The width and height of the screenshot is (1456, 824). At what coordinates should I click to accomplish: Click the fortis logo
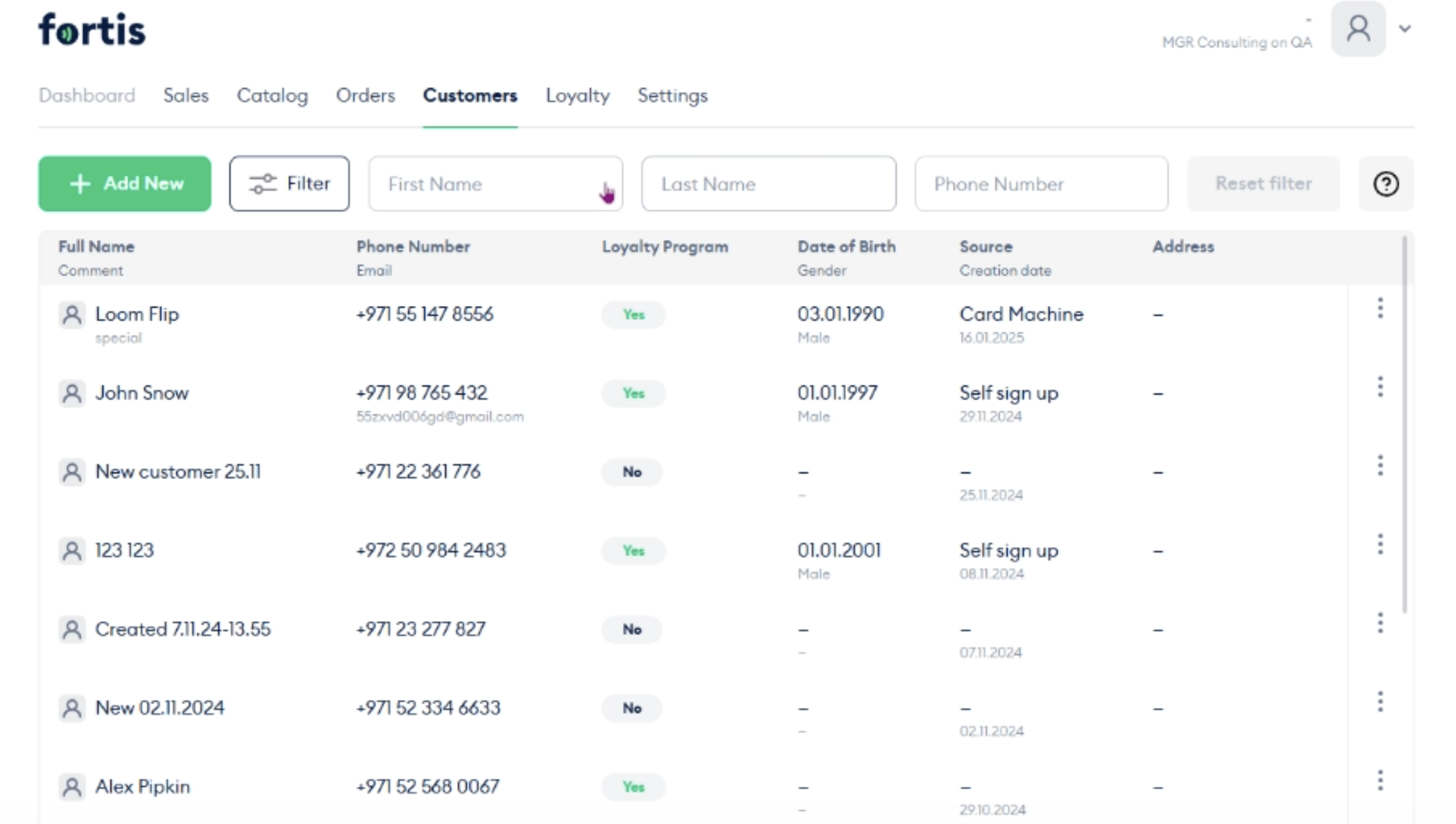point(92,30)
